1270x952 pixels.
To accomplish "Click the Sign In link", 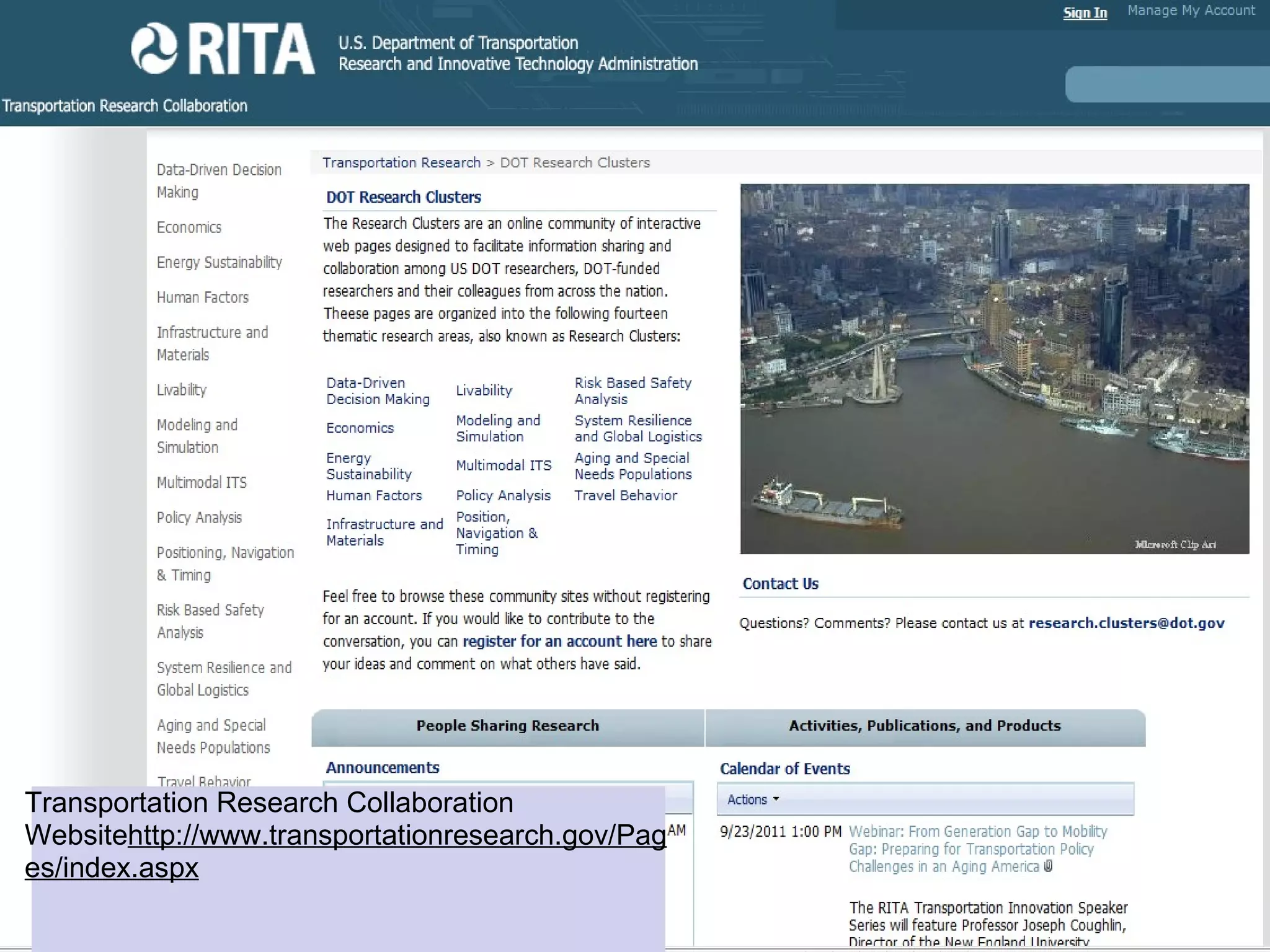I will 1085,13.
